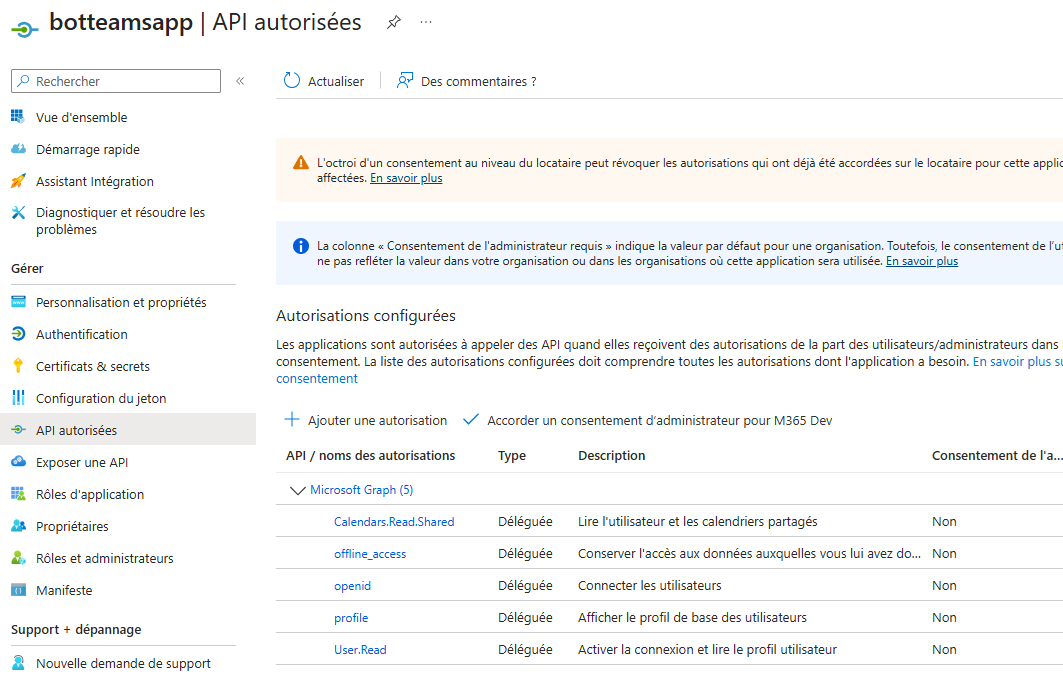The image size is (1063, 680).
Task: Click Actualiser button label
Action: click(336, 81)
